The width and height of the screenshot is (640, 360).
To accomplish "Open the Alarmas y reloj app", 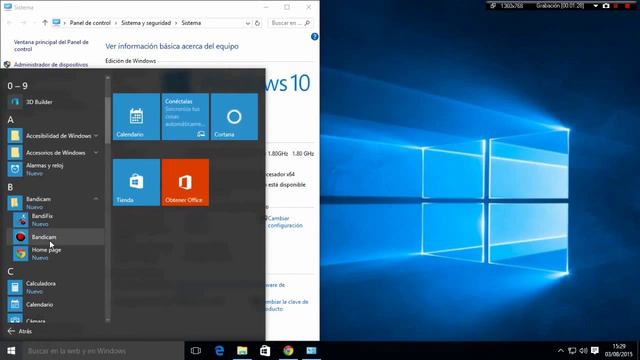I will tap(55, 169).
